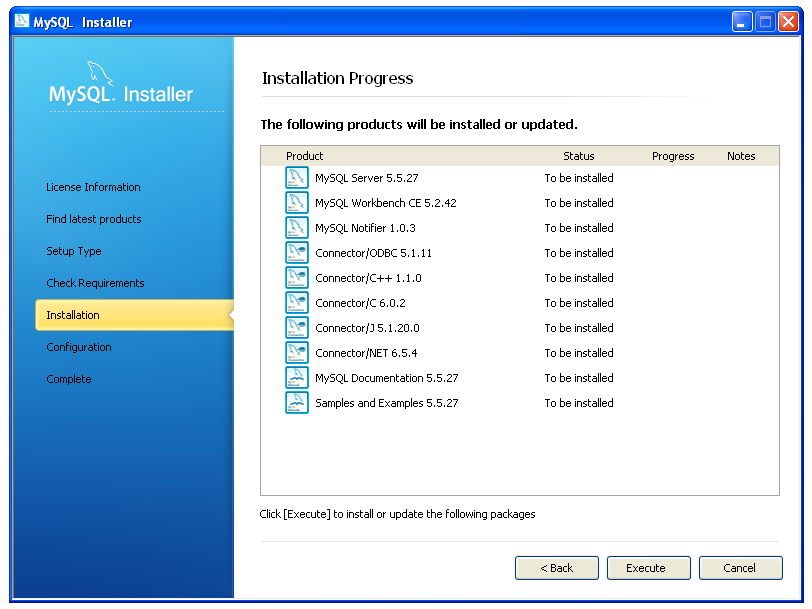The image size is (812, 609).
Task: Select the 'Connector/C 6.0.2' text
Action: pyautogui.click(x=360, y=303)
